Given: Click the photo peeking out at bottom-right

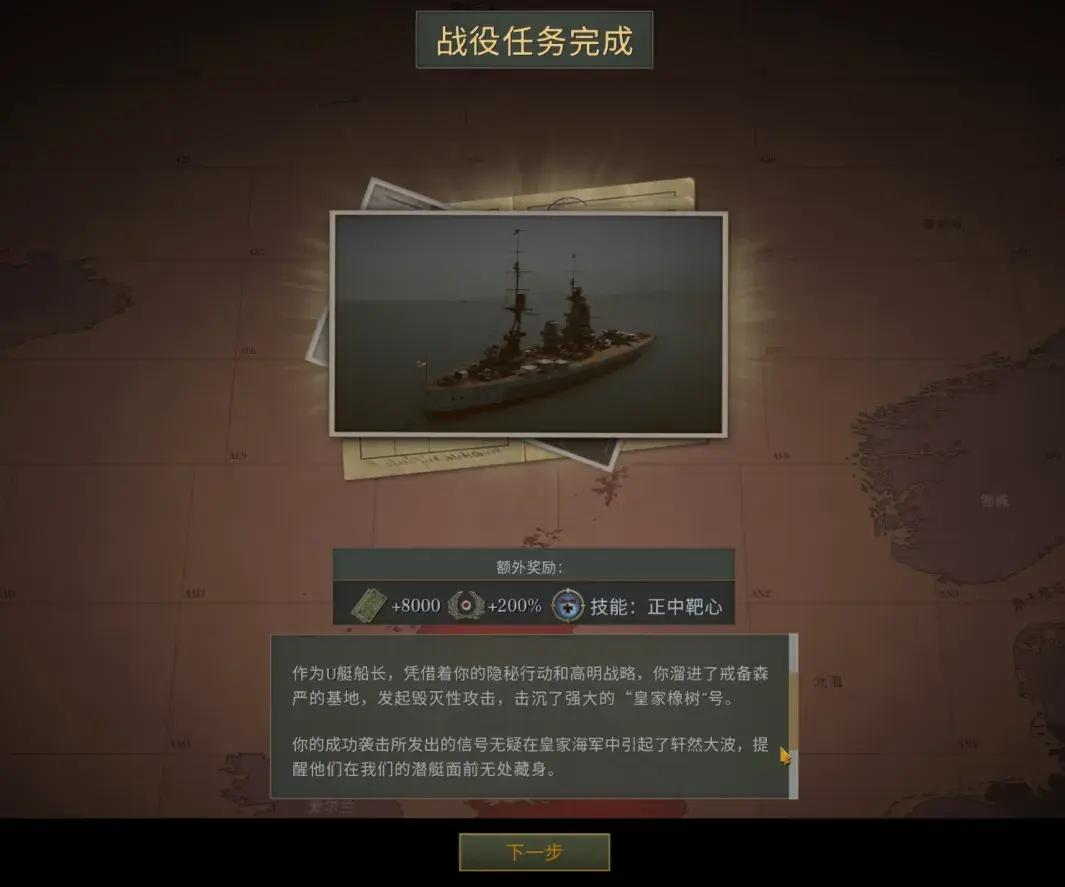Looking at the screenshot, I should 584,452.
